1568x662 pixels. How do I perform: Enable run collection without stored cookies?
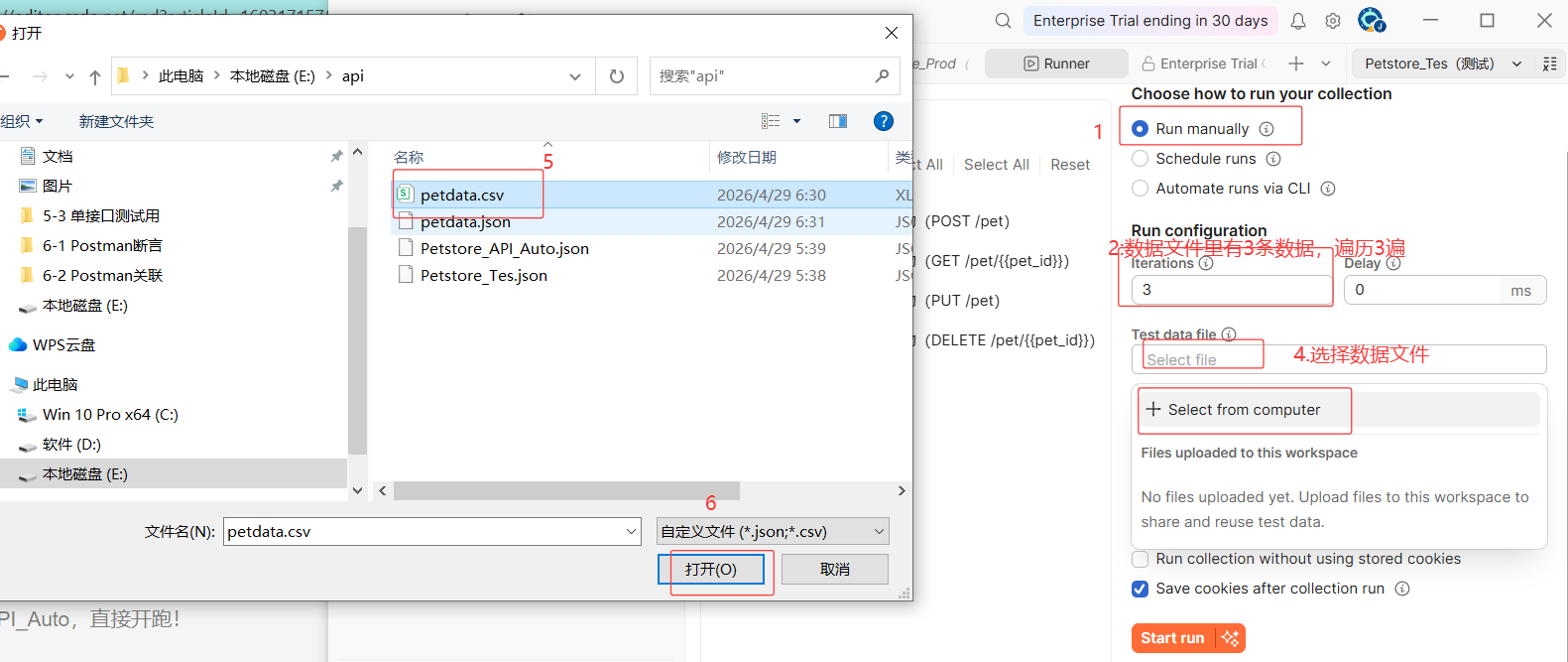coord(1140,559)
